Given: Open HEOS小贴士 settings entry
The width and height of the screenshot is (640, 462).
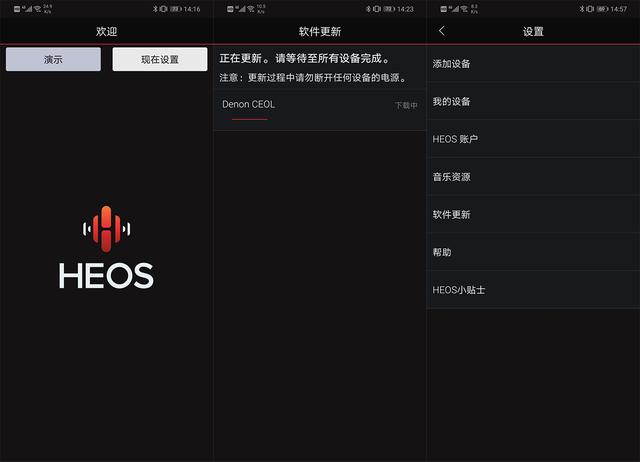Looking at the screenshot, I should point(533,290).
